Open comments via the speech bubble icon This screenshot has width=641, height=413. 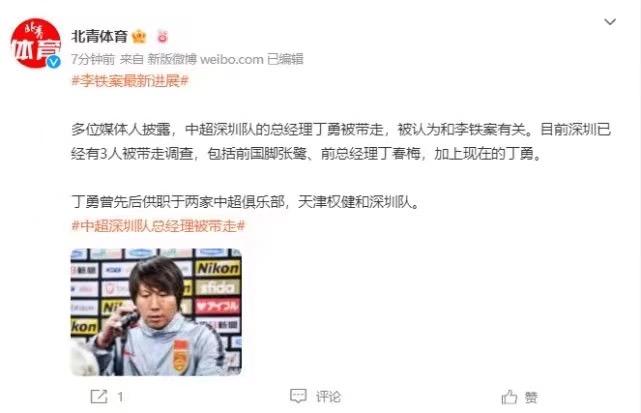(x=298, y=396)
